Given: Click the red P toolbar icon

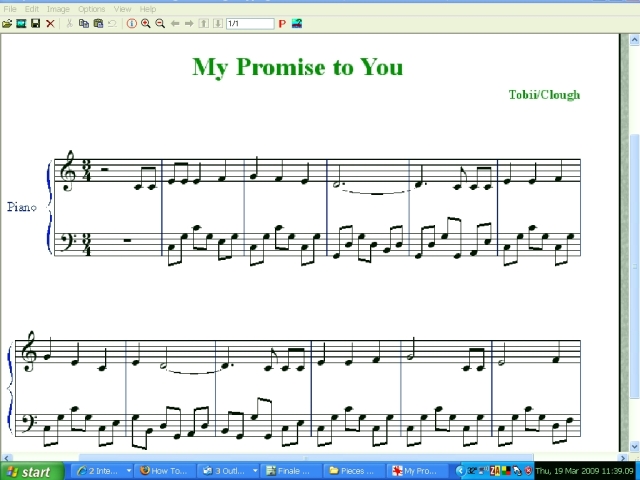Looking at the screenshot, I should click(x=282, y=23).
